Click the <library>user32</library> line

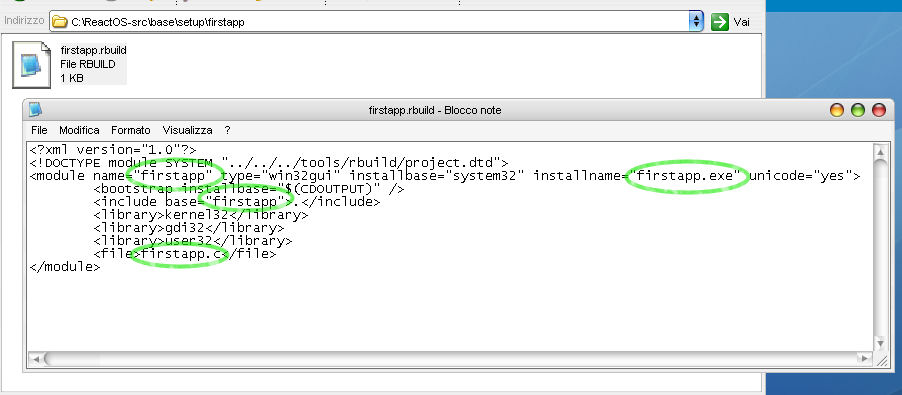pos(193,241)
